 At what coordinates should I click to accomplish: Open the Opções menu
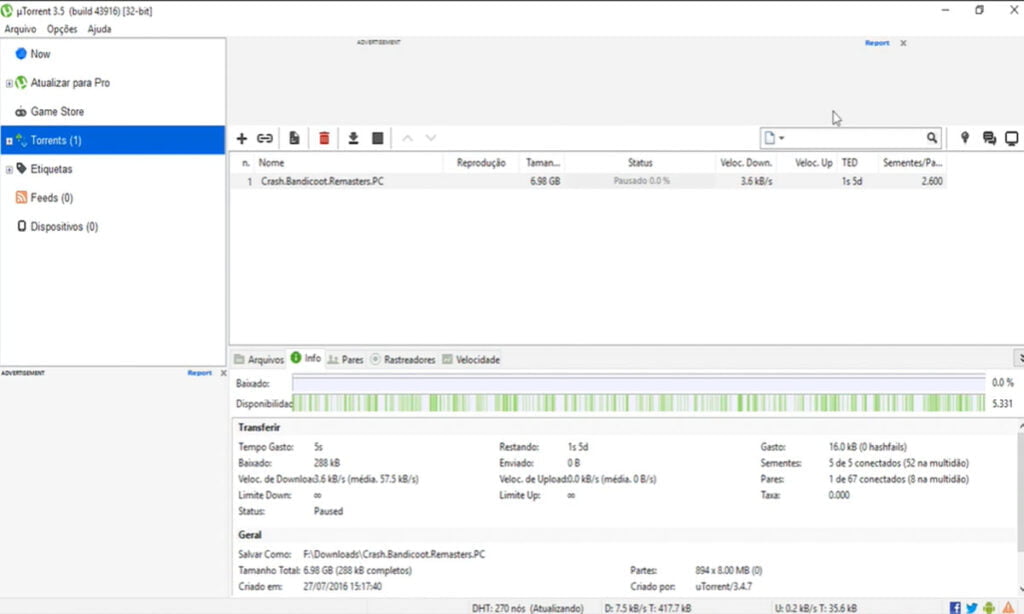click(x=62, y=29)
